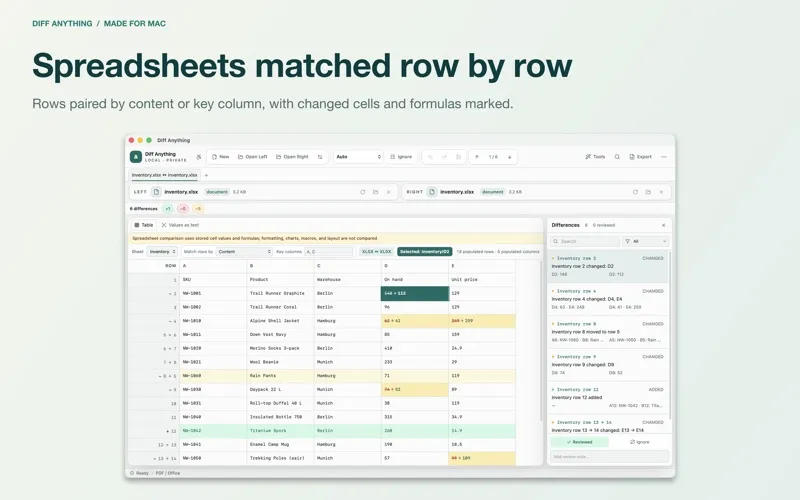Open the Match rows by Content dropdown
800x500 pixels.
(244, 252)
